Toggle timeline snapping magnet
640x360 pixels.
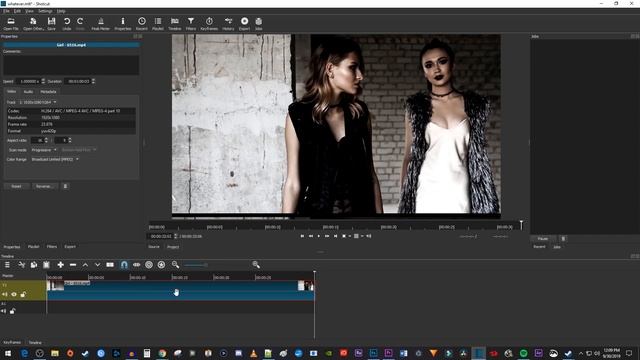tap(124, 265)
